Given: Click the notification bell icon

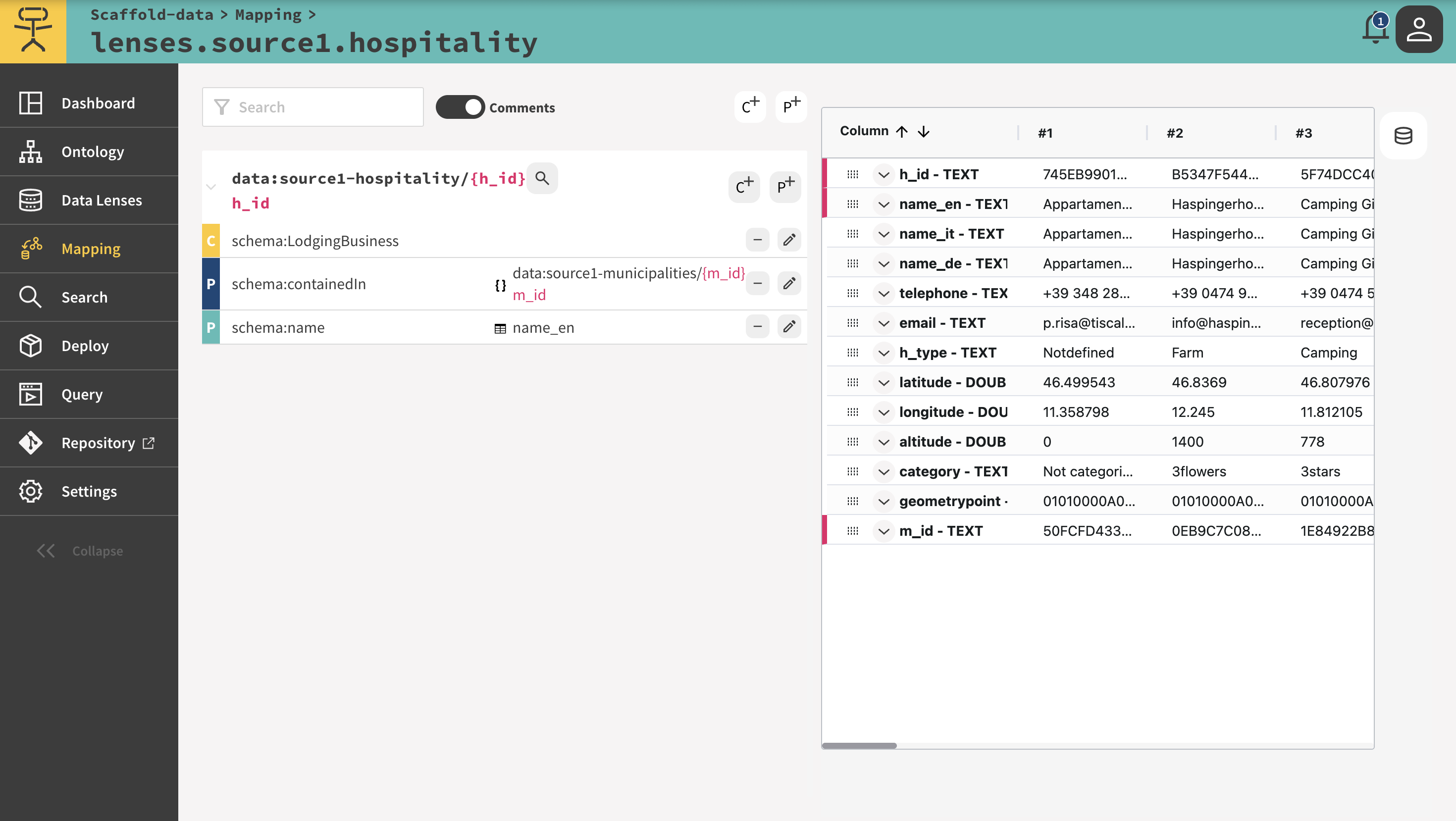Looking at the screenshot, I should 1376,29.
